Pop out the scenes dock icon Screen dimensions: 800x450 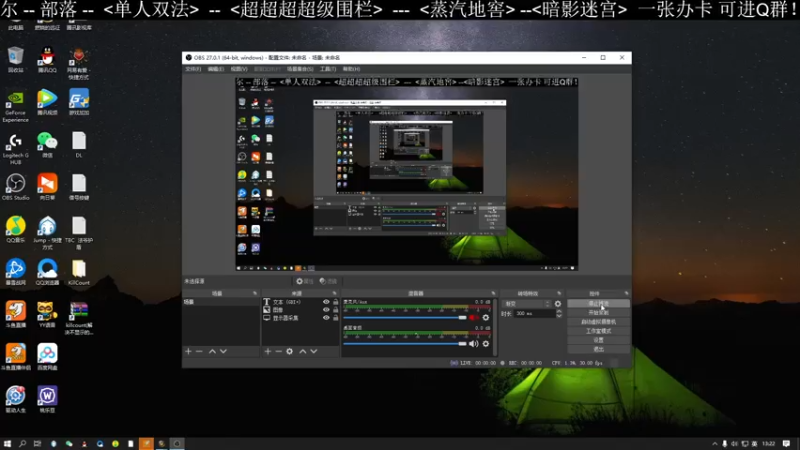click(x=255, y=293)
